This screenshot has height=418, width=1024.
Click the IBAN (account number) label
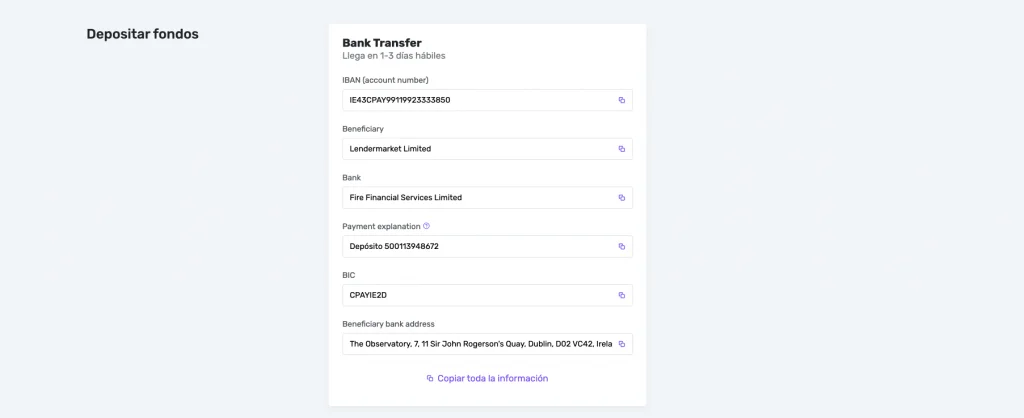point(385,80)
